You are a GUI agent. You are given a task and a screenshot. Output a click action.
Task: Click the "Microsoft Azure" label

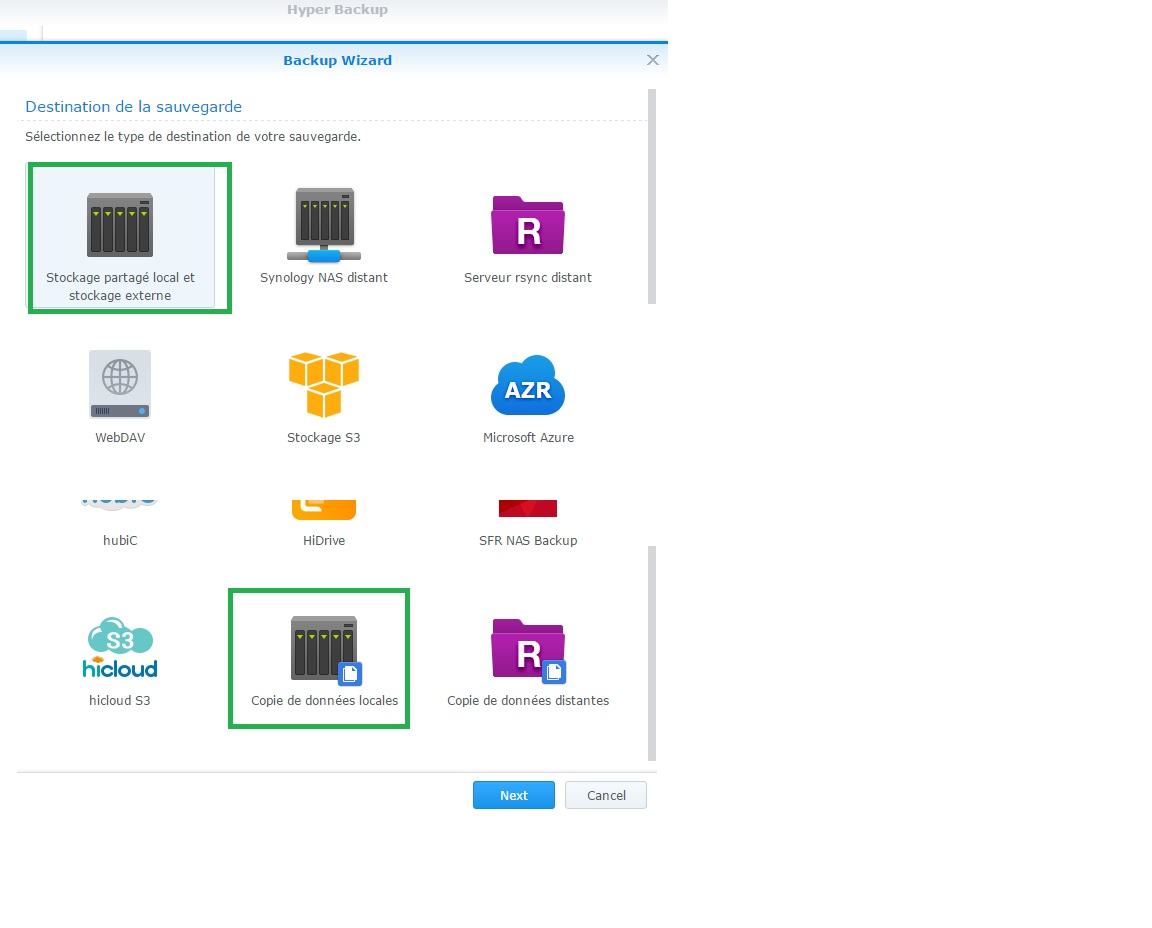coord(528,438)
